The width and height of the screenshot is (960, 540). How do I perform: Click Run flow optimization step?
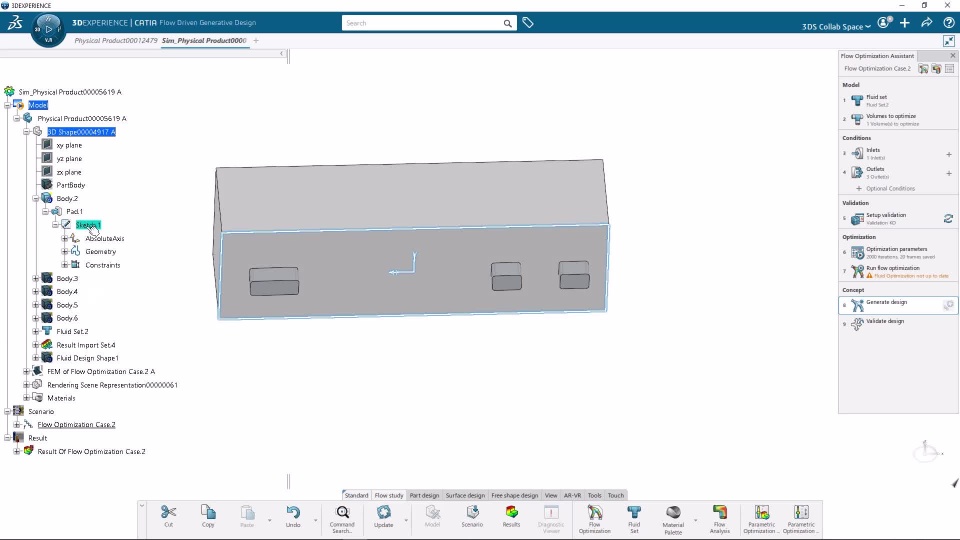tap(898, 271)
